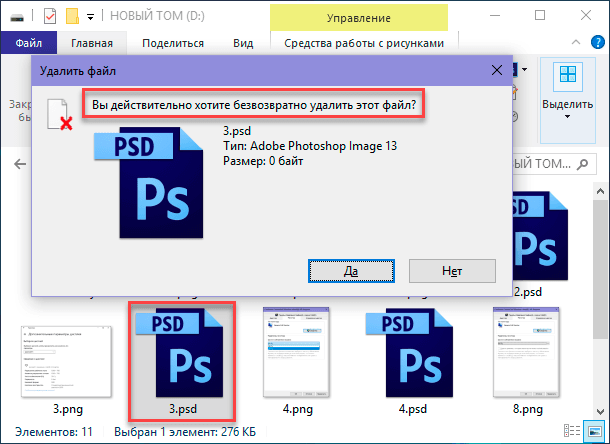610x444 pixels.
Task: Click the vertical scrollbar thumb
Action: [600, 269]
